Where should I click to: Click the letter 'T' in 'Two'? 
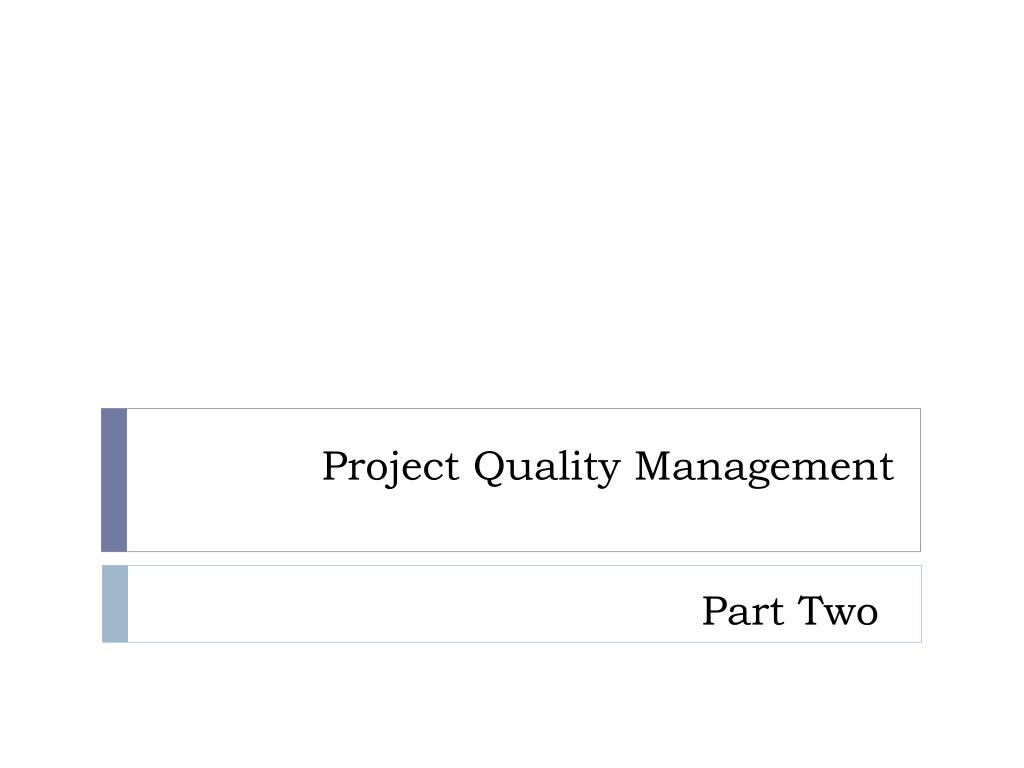pos(812,611)
